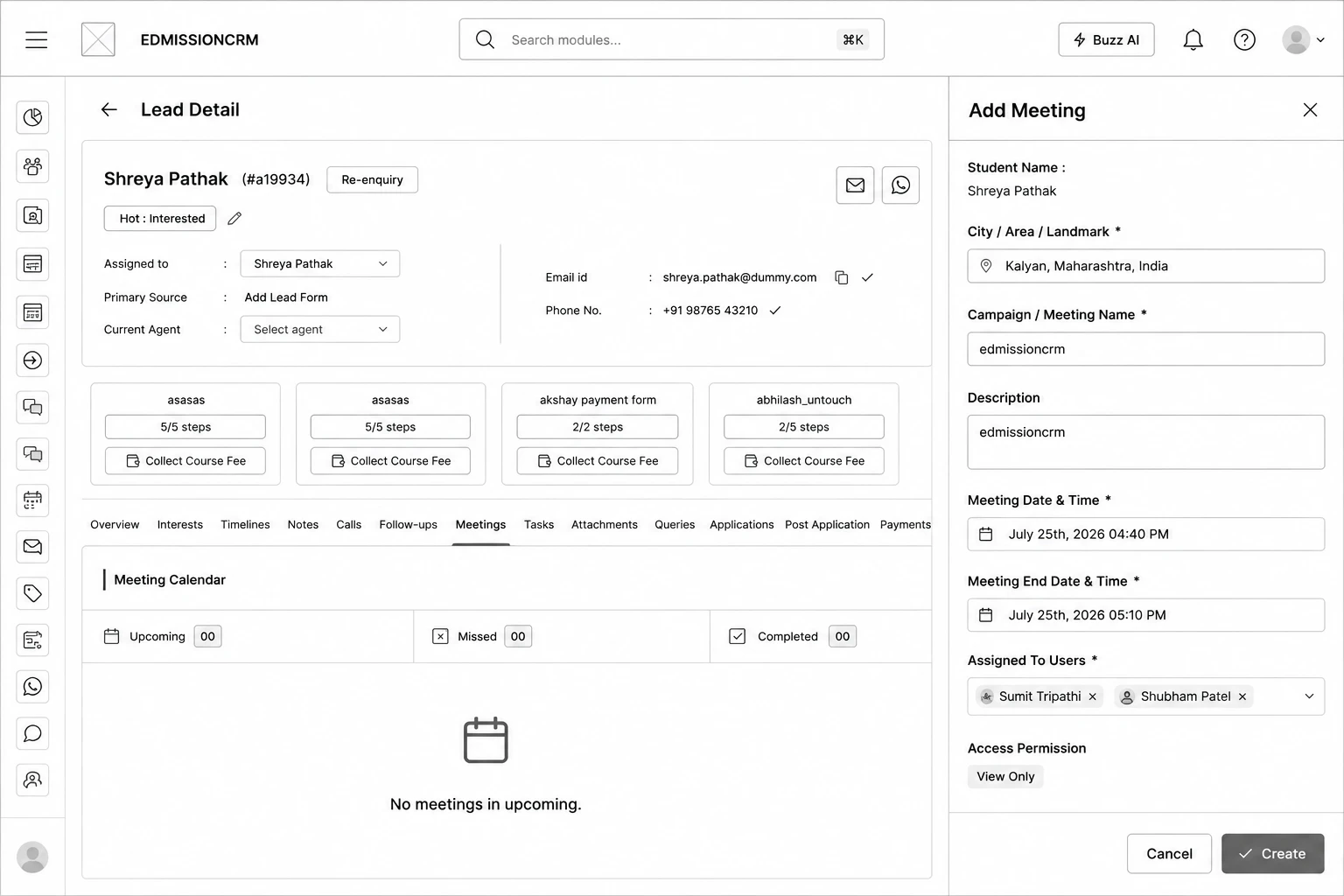Screen dimensions: 1344x896
Task: Open the Meeting Date & Time picker
Action: [x=1146, y=534]
